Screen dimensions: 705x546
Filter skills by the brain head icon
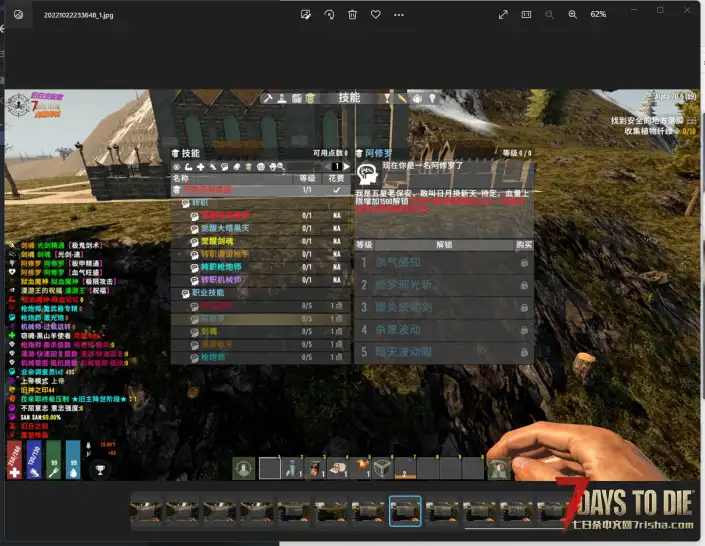pyautogui.click(x=224, y=167)
